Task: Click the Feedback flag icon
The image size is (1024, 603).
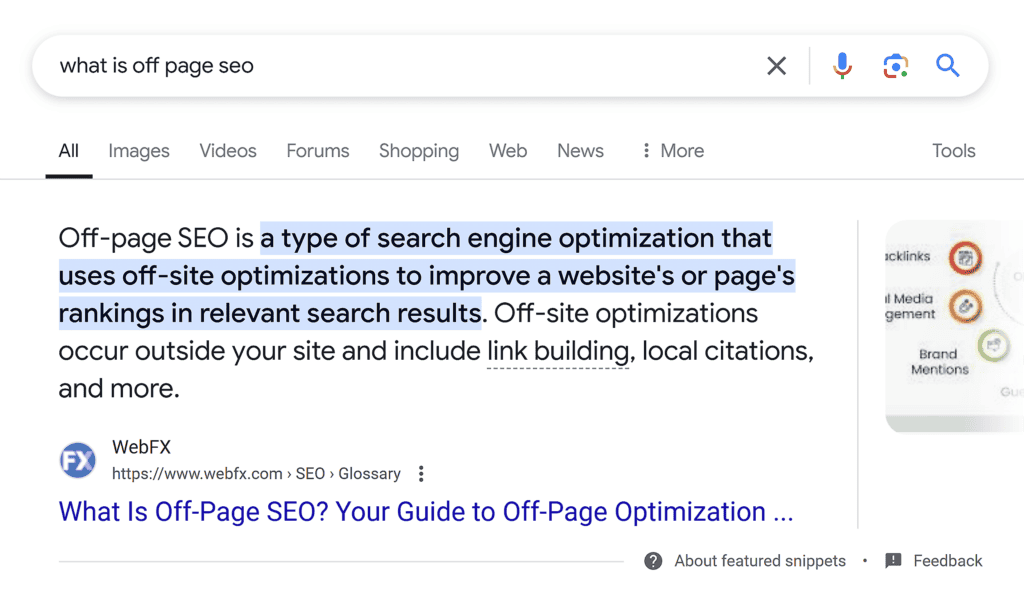Action: coord(893,561)
